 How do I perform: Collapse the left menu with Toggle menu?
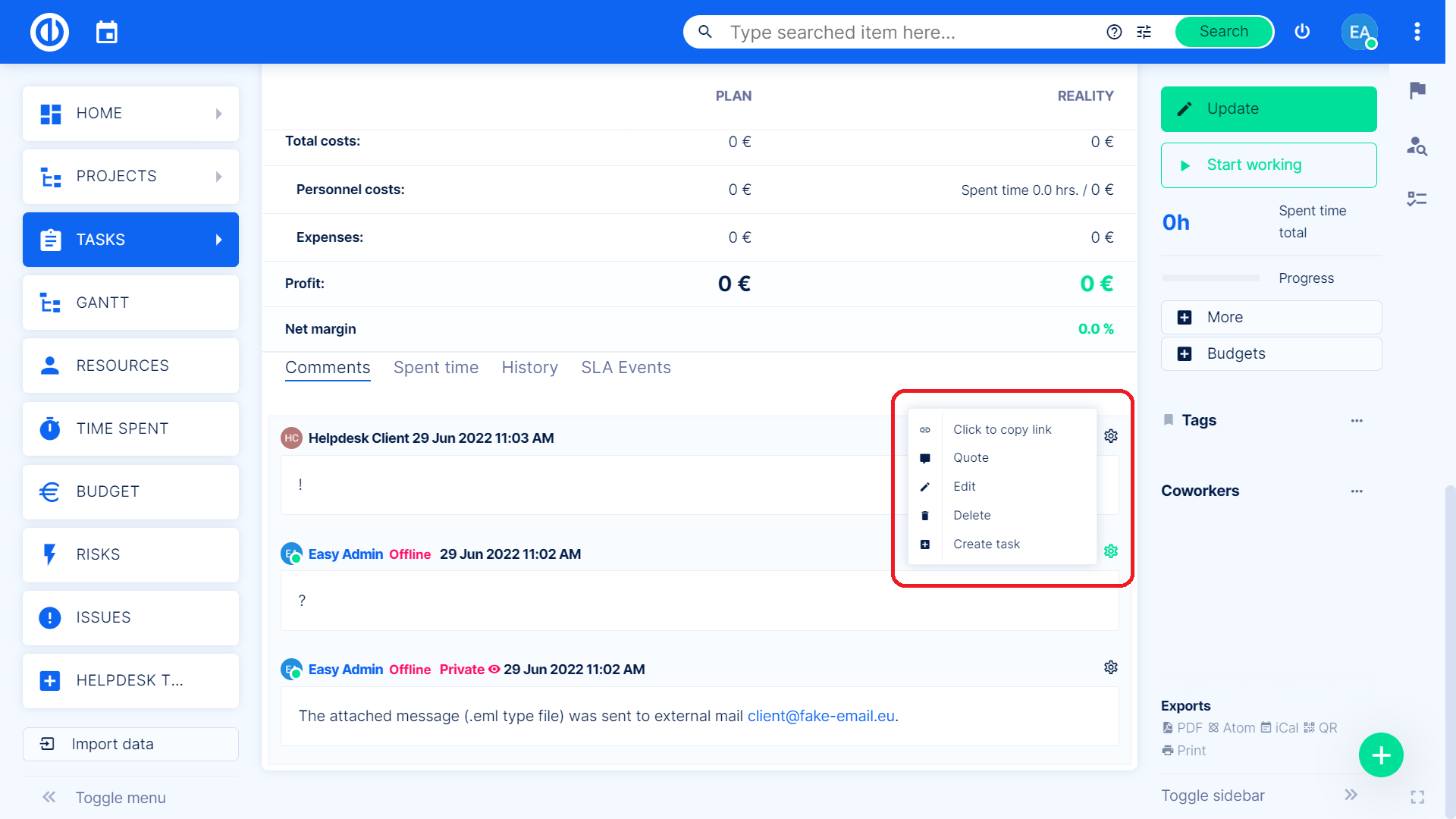(104, 798)
